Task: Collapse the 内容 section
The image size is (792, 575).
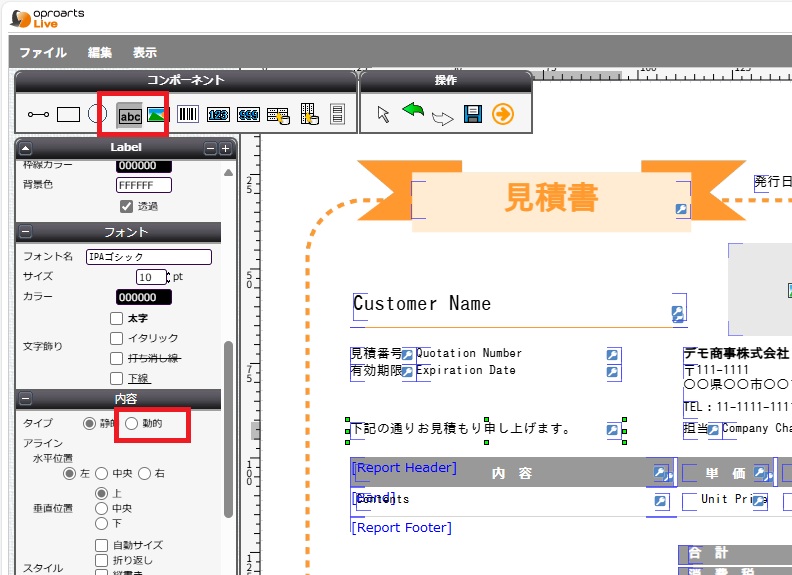Action: (25, 399)
